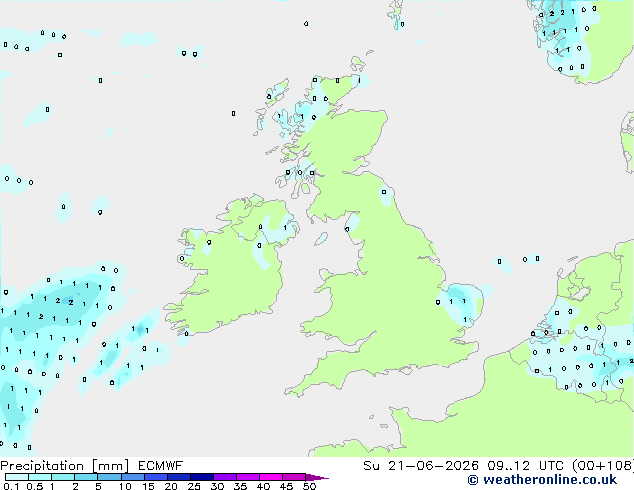Pick the 15–20 mm legend swatch
Viewport: 634px width, 490px height.
click(x=155, y=477)
